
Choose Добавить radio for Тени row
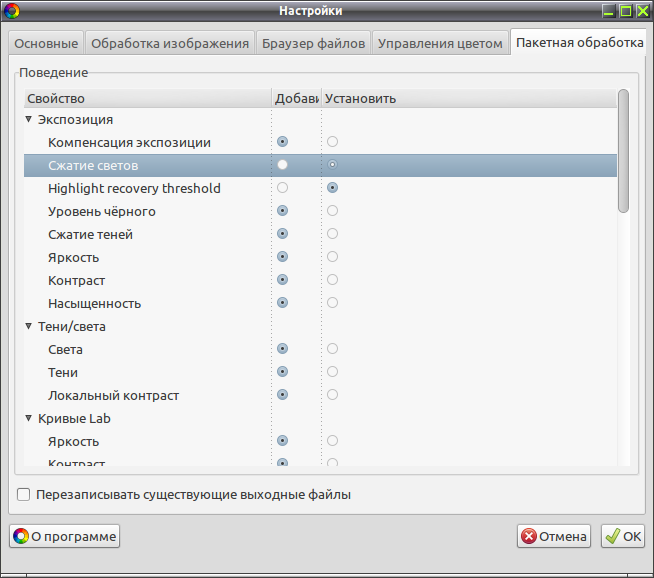282,372
